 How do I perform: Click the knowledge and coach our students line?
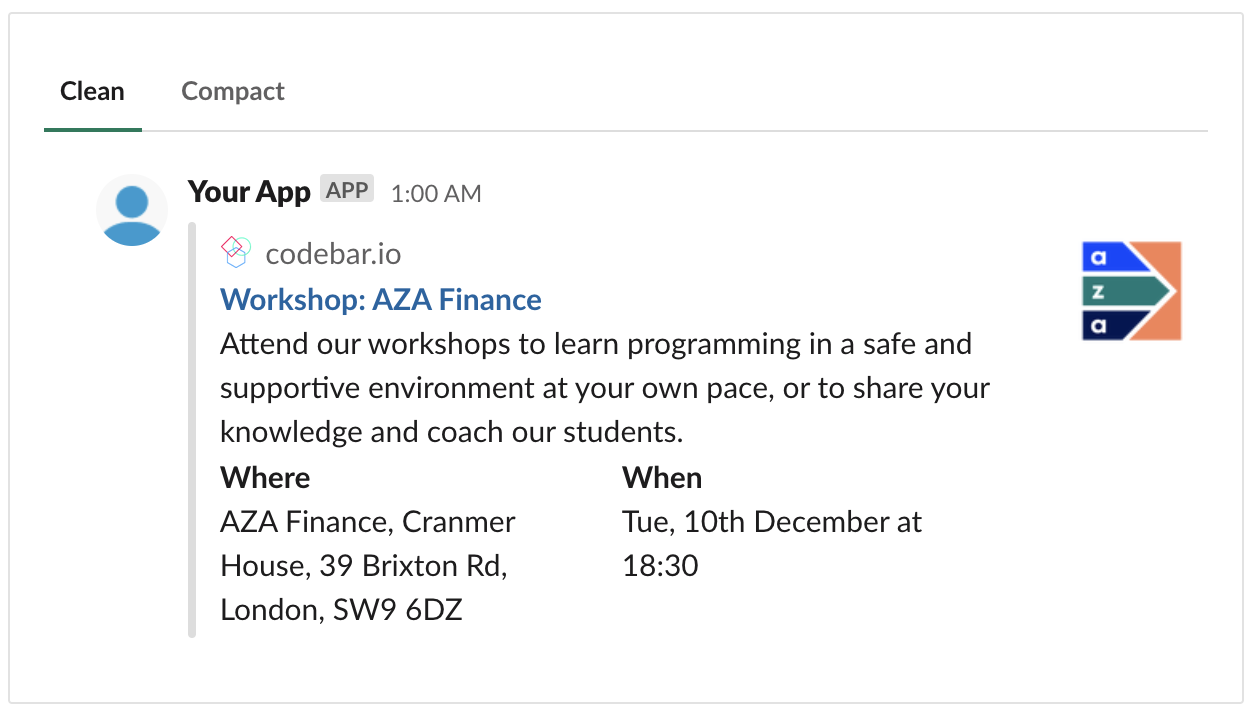click(451, 432)
